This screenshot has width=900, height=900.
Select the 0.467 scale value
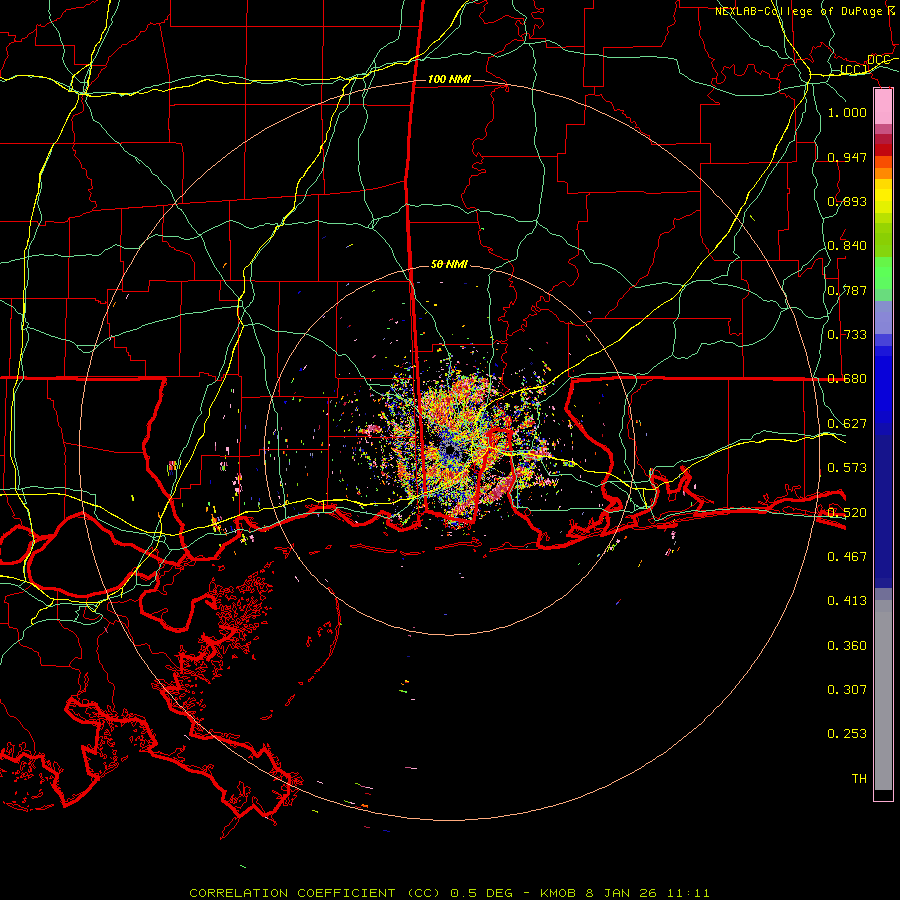pyautogui.click(x=847, y=556)
